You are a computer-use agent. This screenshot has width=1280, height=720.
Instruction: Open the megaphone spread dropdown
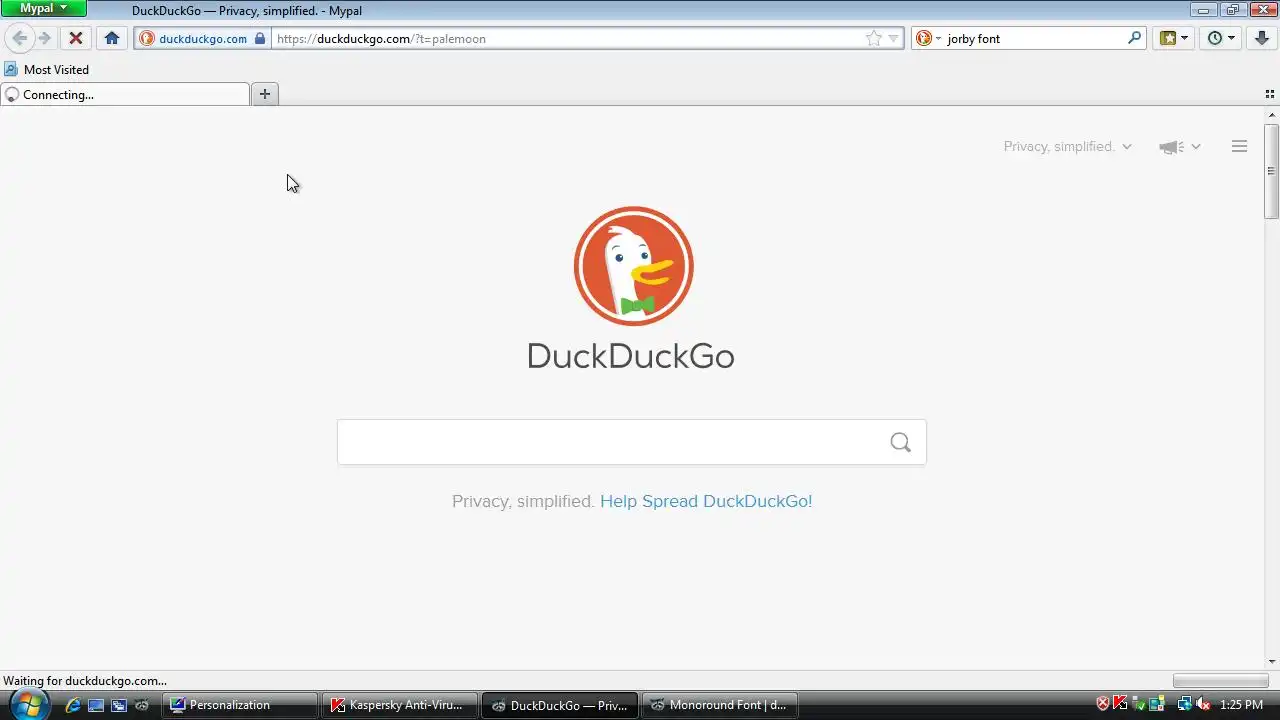[1180, 147]
